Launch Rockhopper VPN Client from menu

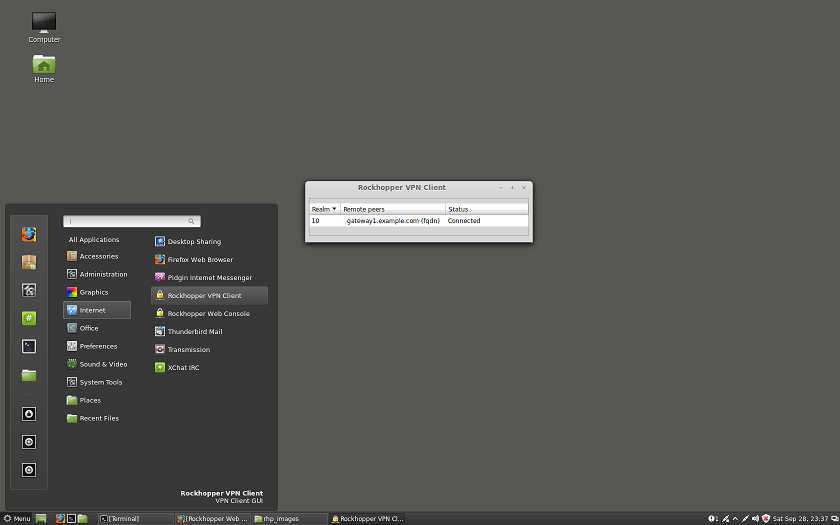coord(204,296)
